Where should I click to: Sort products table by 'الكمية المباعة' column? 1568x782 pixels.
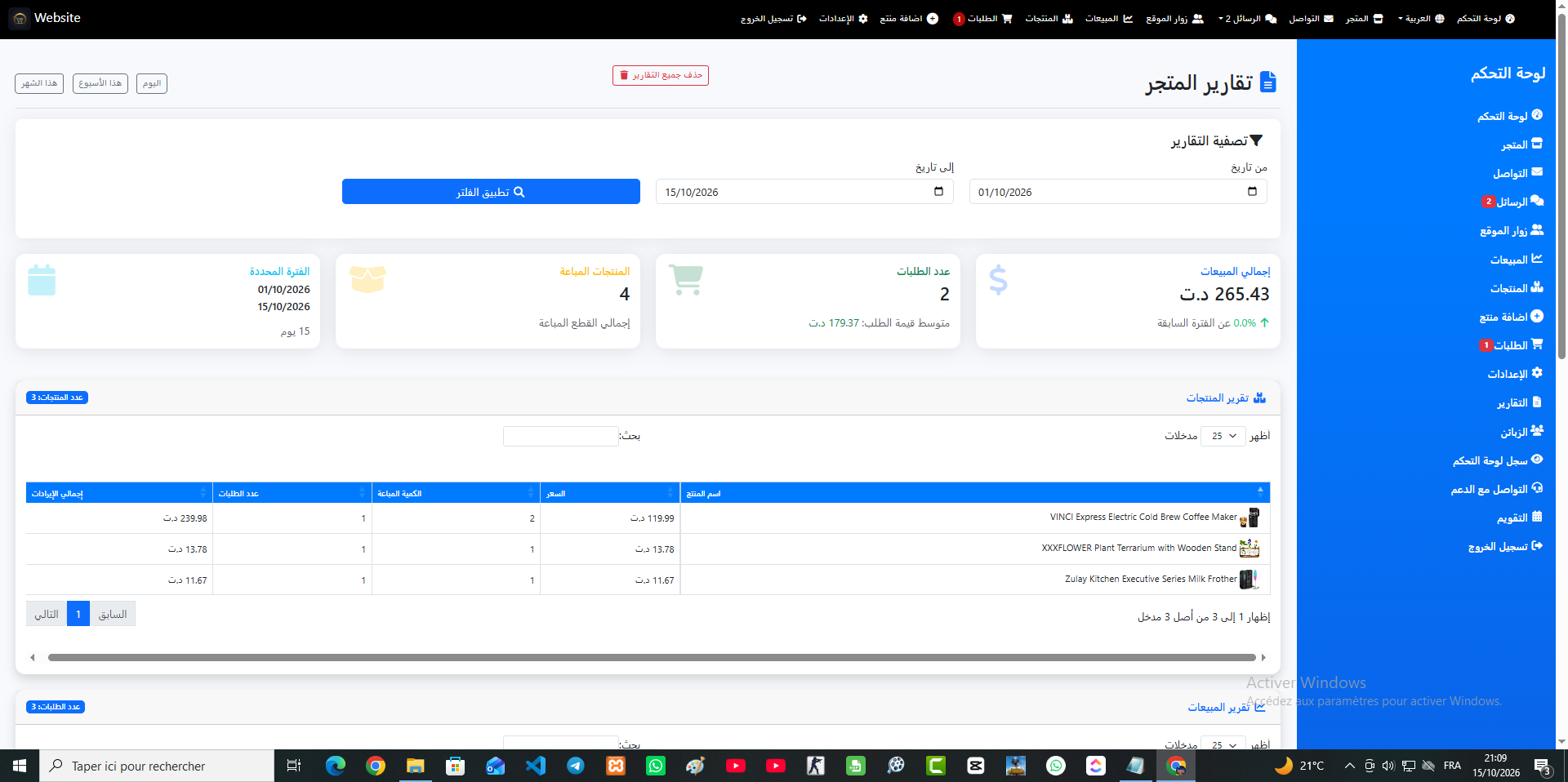point(456,493)
